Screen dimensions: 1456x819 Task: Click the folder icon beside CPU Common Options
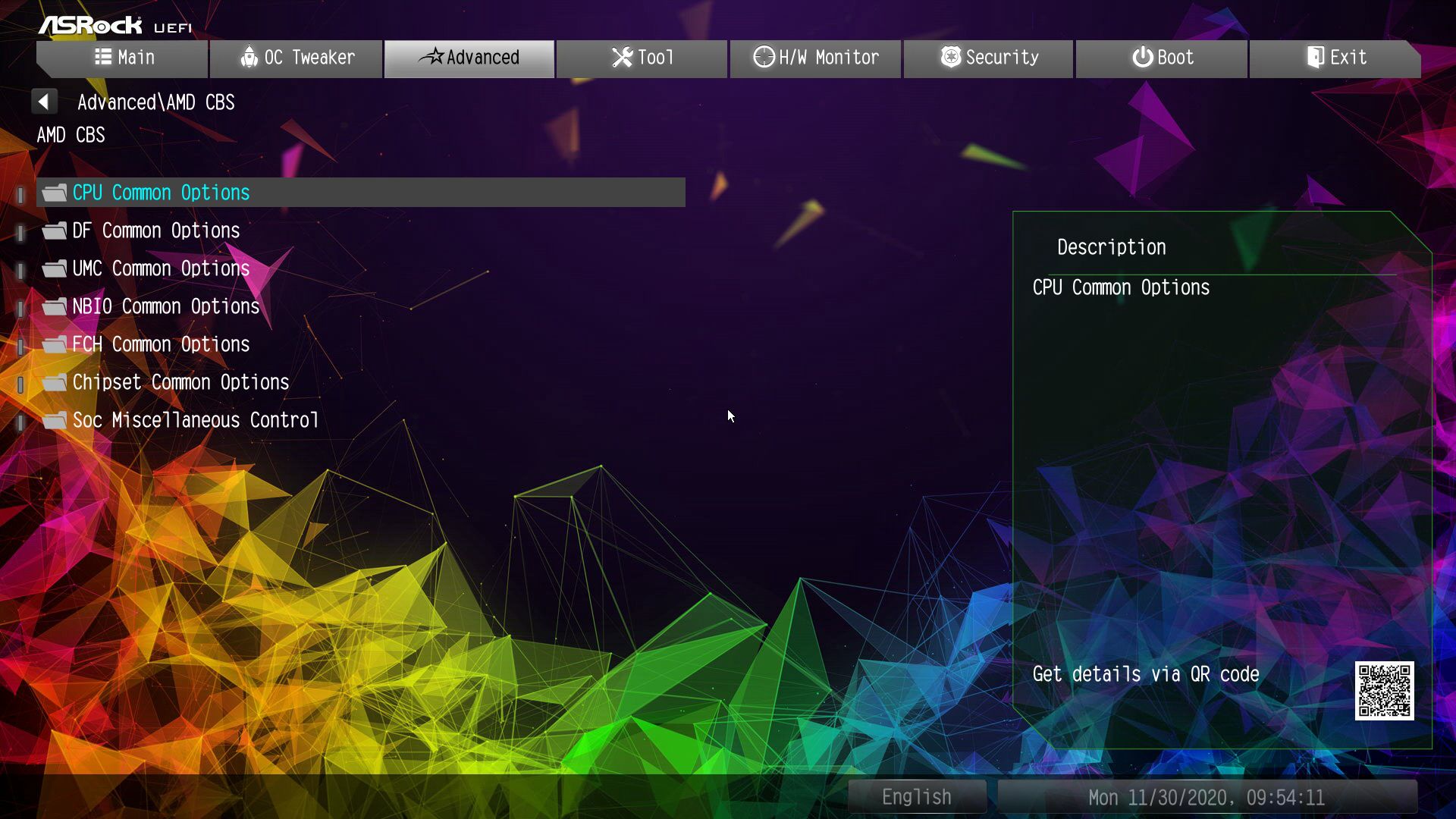(x=54, y=193)
